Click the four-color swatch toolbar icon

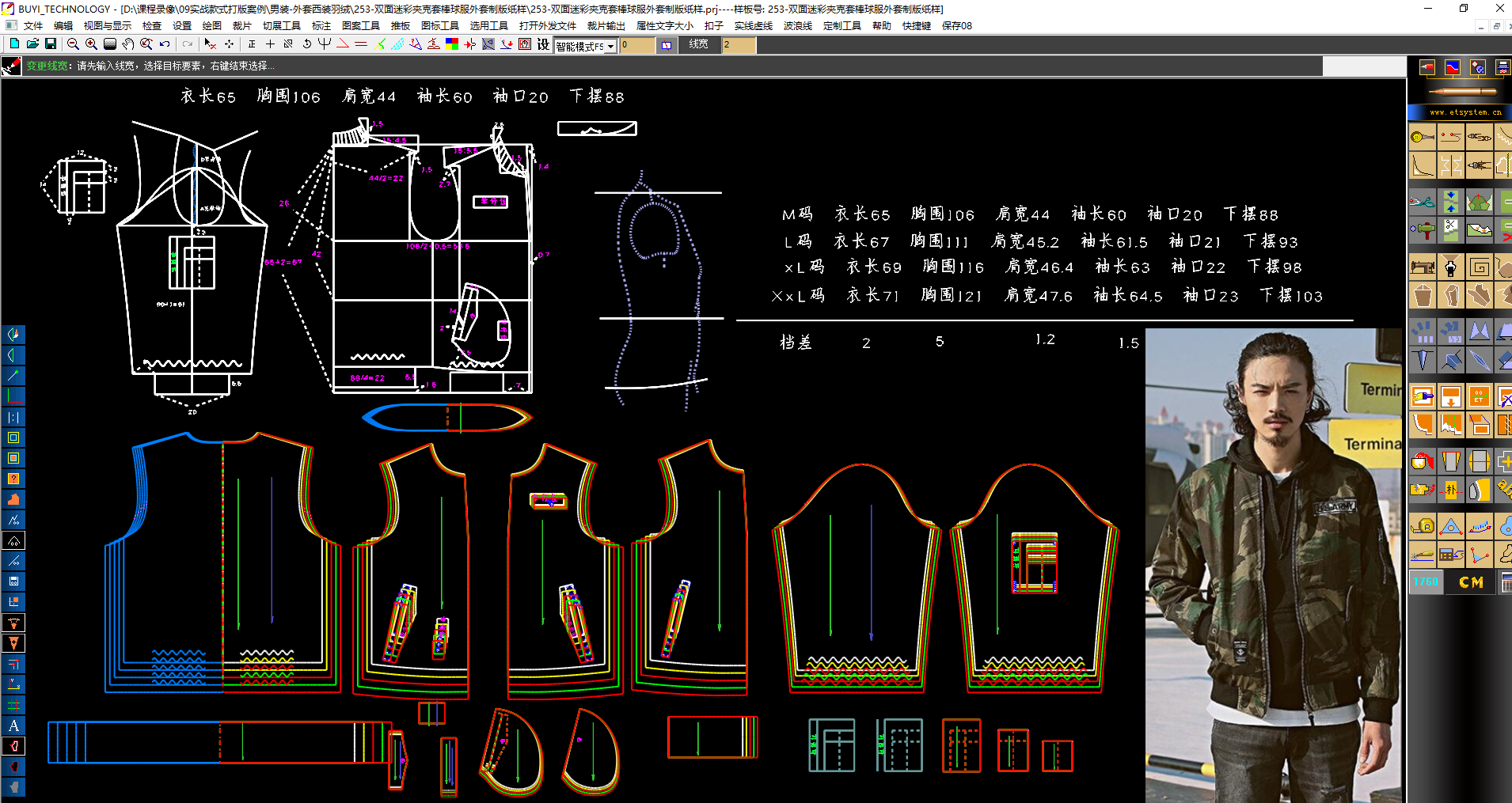(452, 44)
